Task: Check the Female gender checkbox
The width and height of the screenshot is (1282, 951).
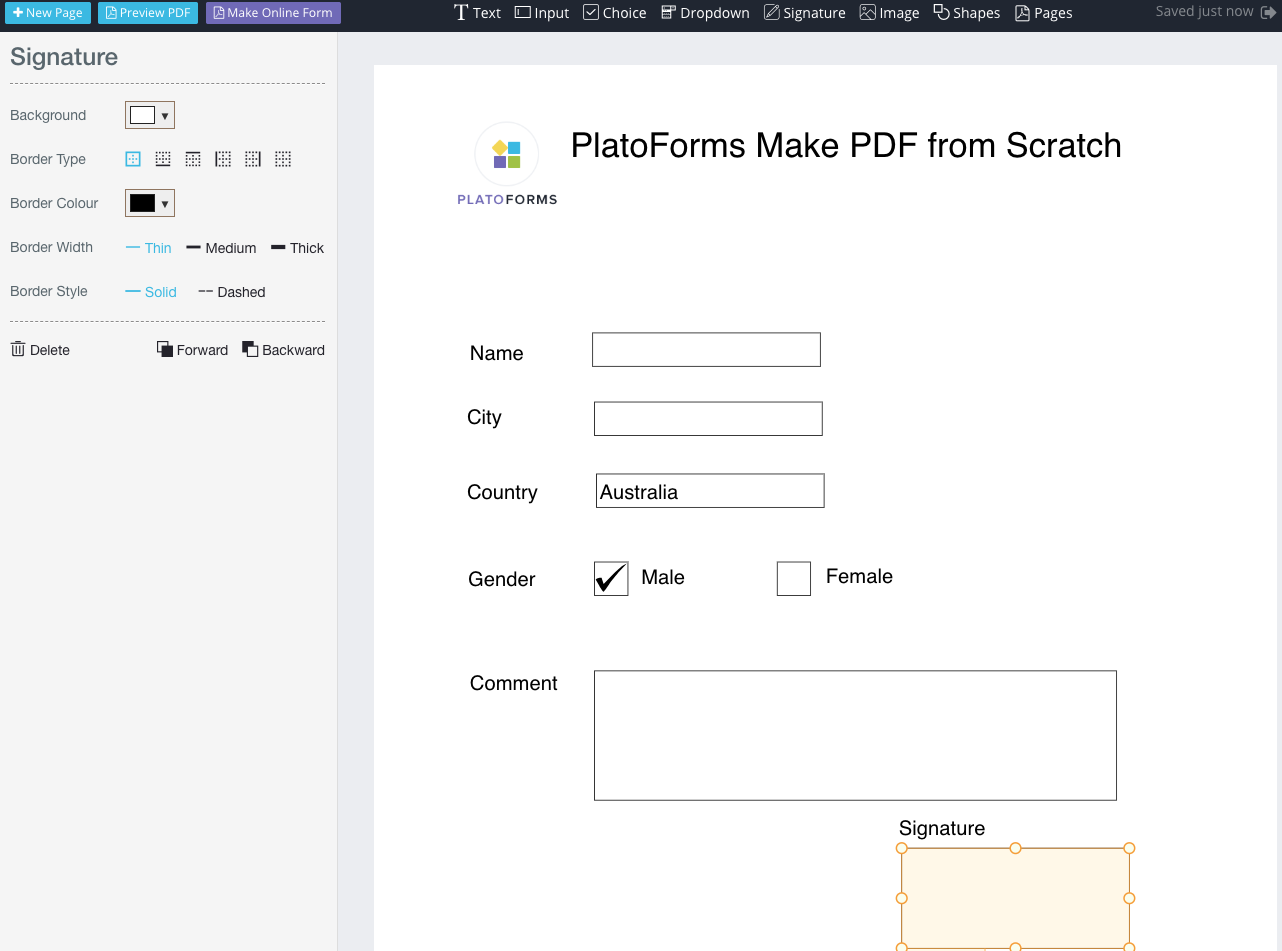Action: (x=794, y=579)
